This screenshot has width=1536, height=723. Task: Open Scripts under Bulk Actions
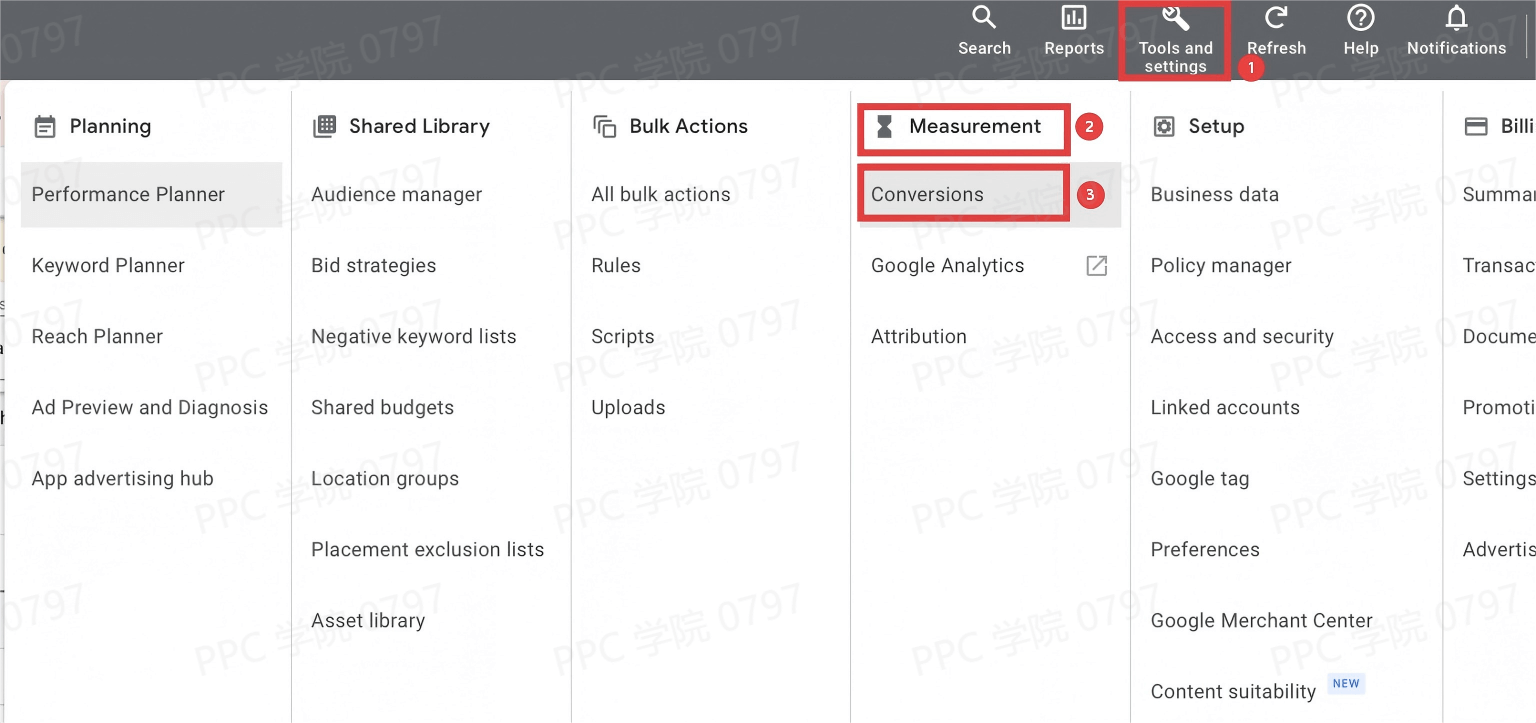click(622, 337)
